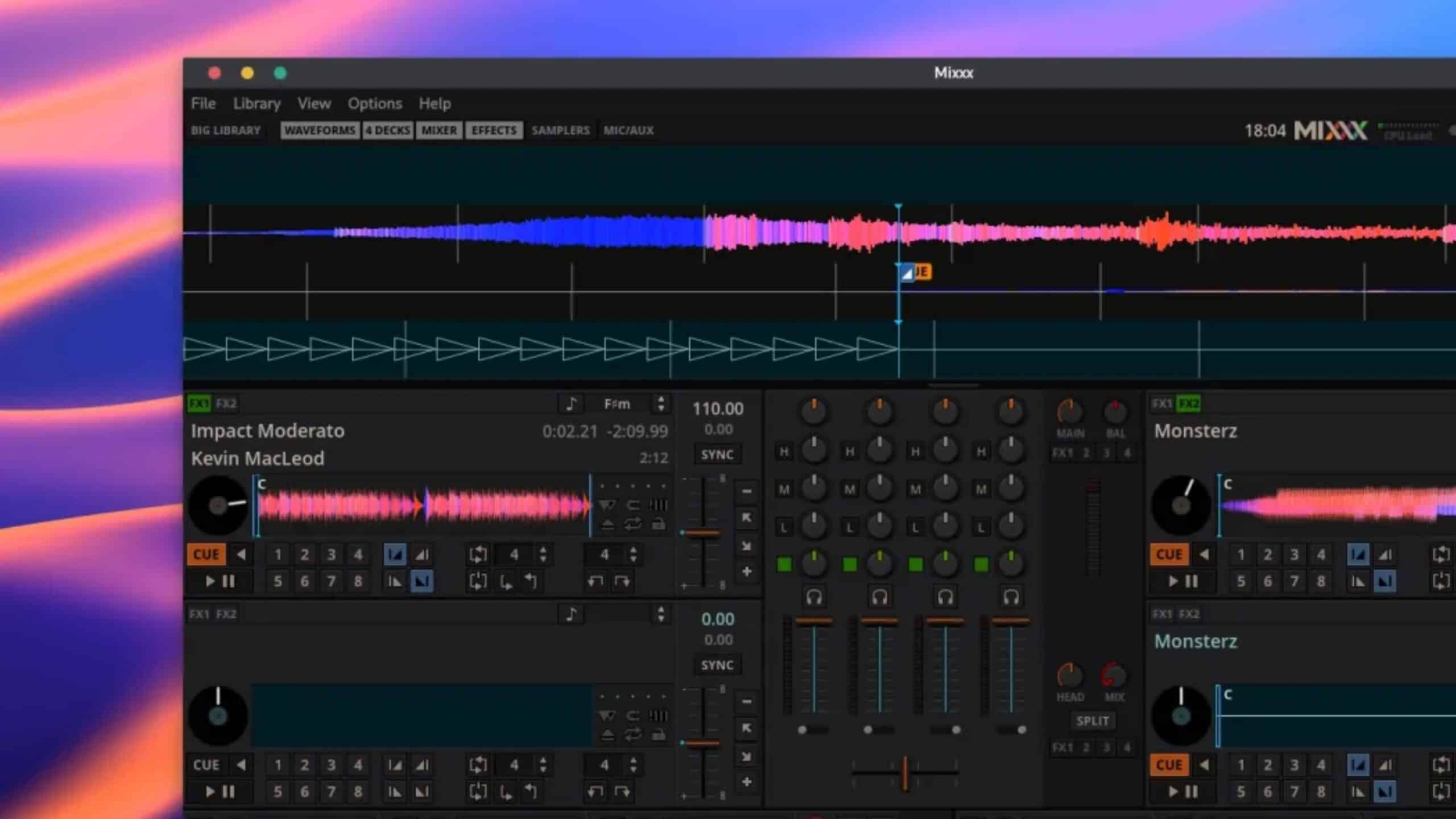Toggle the EFFECTS section button
This screenshot has width=1456, height=819.
[x=494, y=130]
